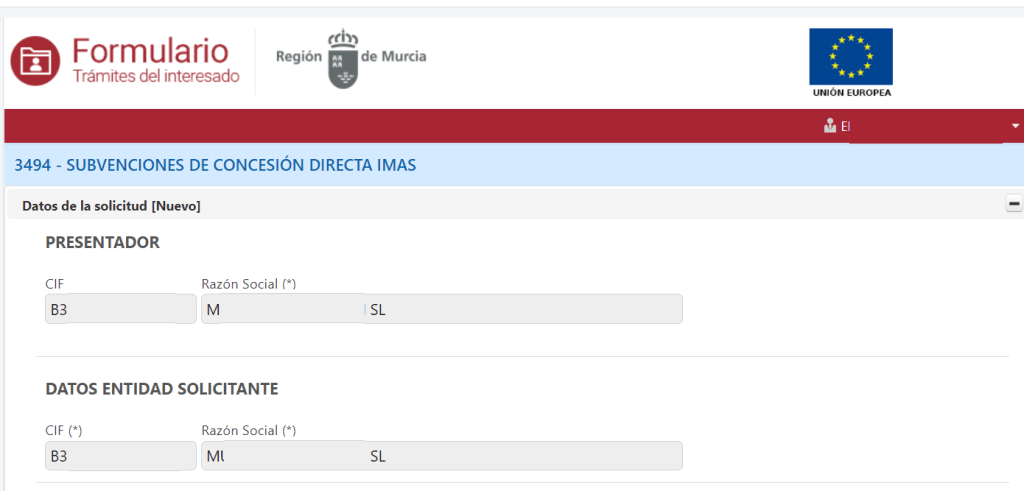The height and width of the screenshot is (491, 1024).
Task: Focus Razón Social field under Datos Entidad Solicitante
Action: pos(441,456)
